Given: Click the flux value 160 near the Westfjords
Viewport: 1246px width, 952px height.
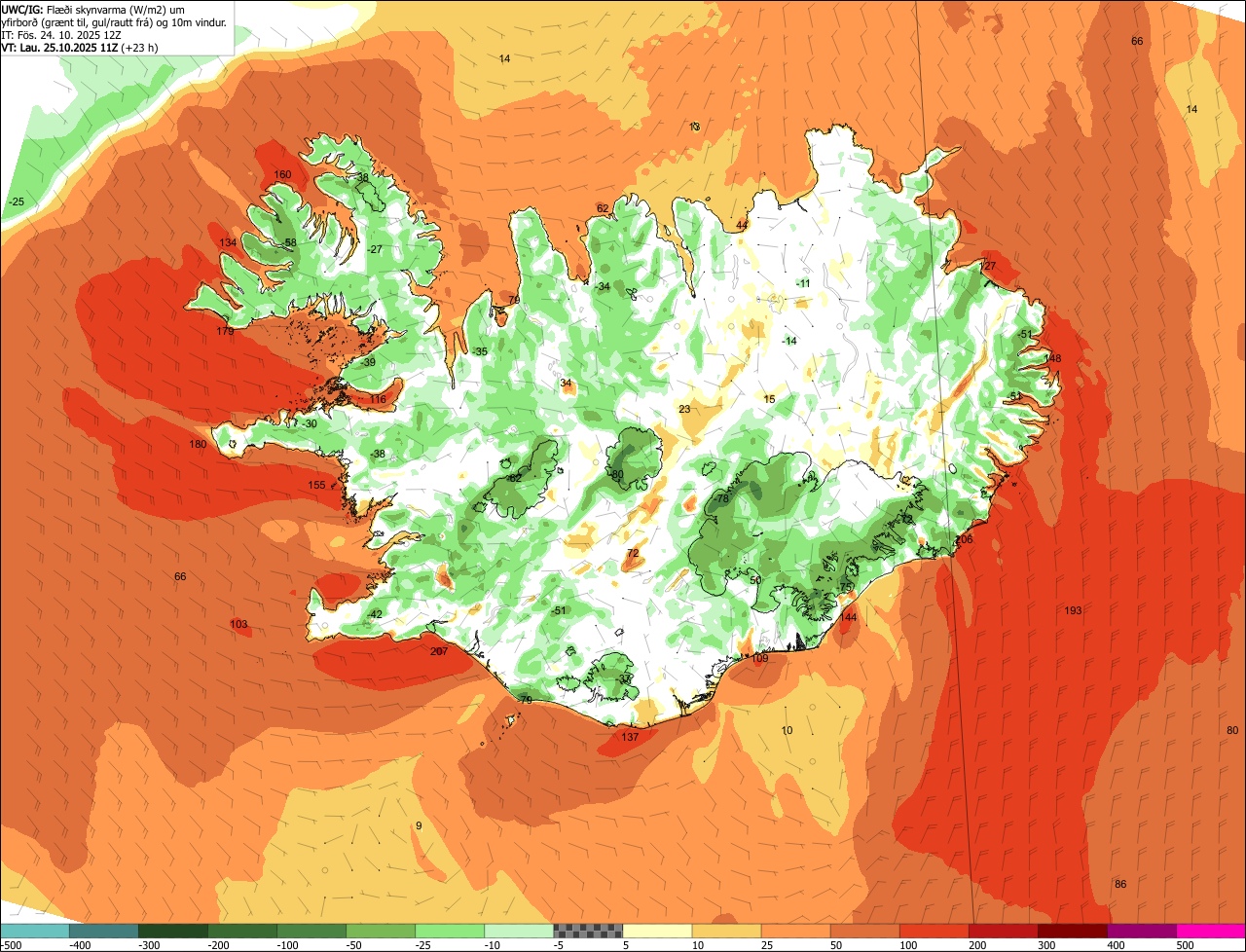Looking at the screenshot, I should coord(282,175).
